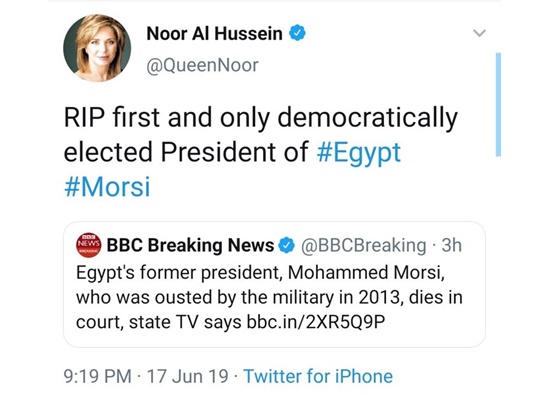Click the verified badge beside Noor Al Hussein
Image resolution: width=550 pixels, height=400 pixels.
pos(297,33)
